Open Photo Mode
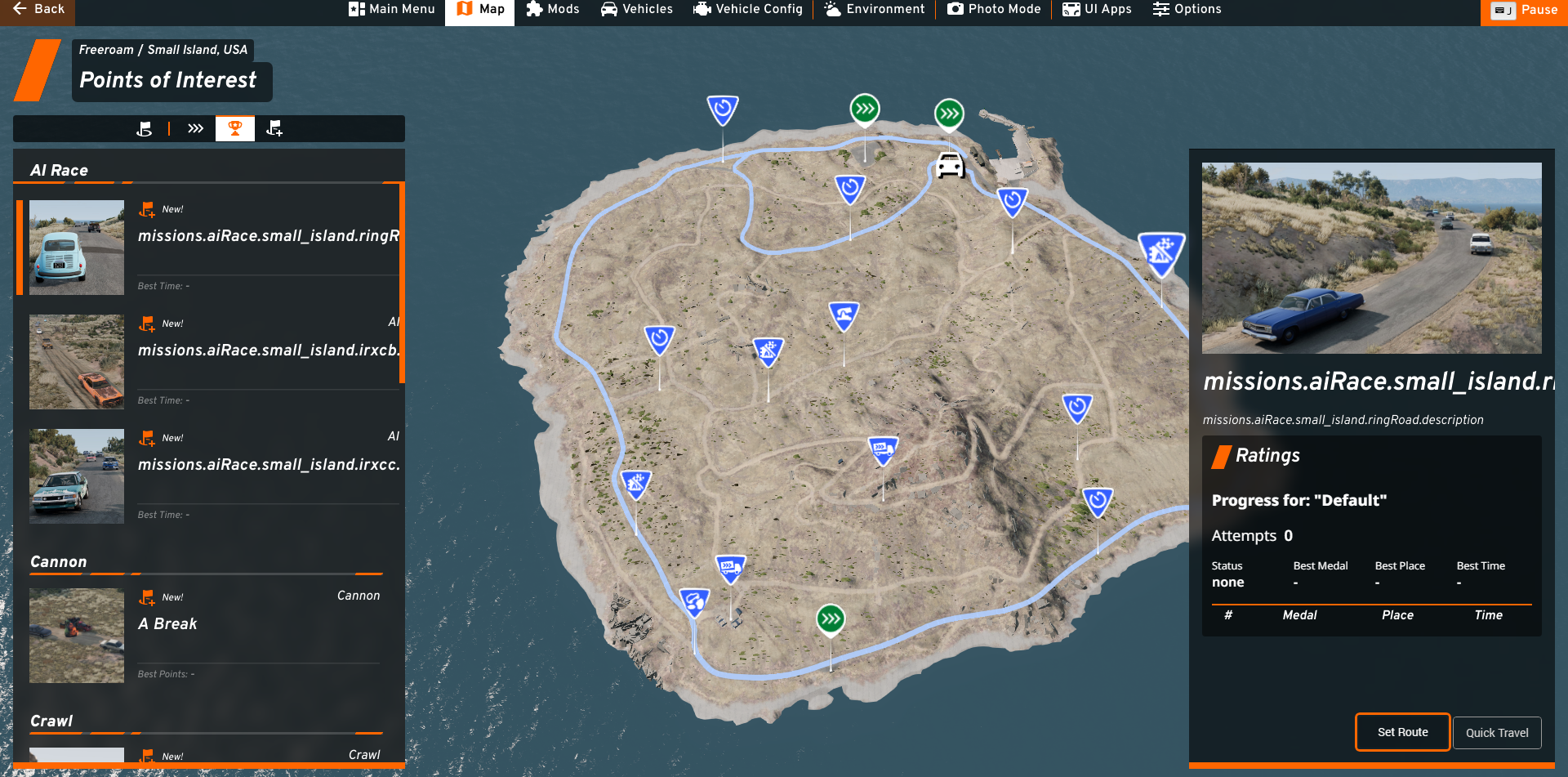Image resolution: width=1568 pixels, height=777 pixels. [994, 10]
